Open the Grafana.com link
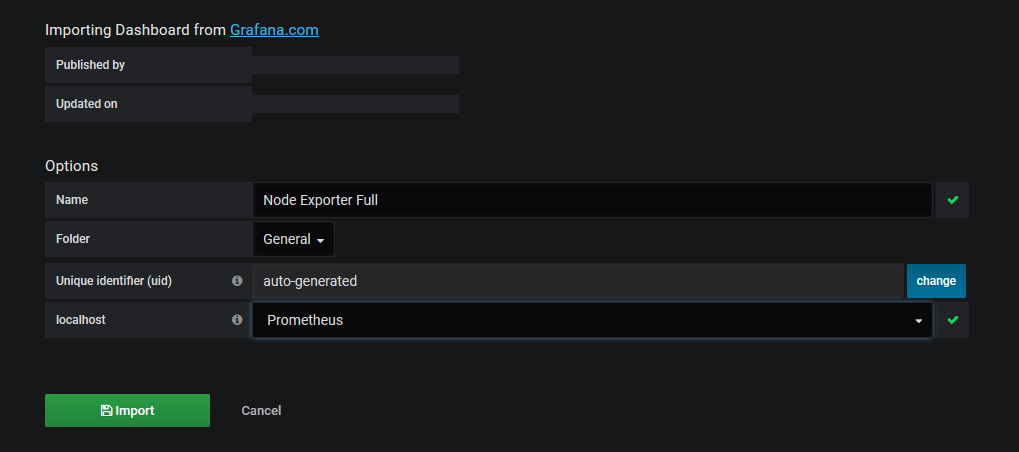 274,30
